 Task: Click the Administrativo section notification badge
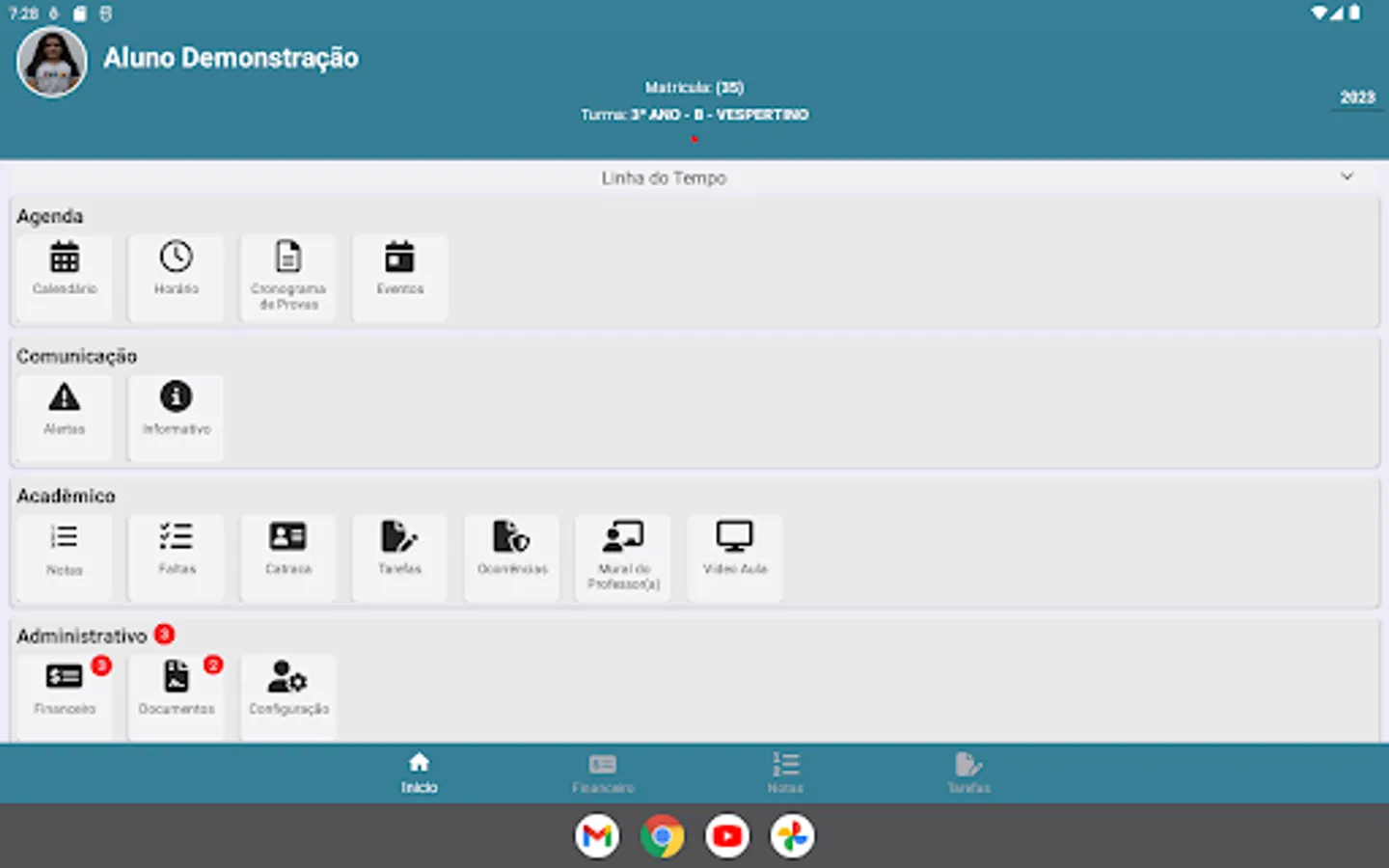(165, 634)
